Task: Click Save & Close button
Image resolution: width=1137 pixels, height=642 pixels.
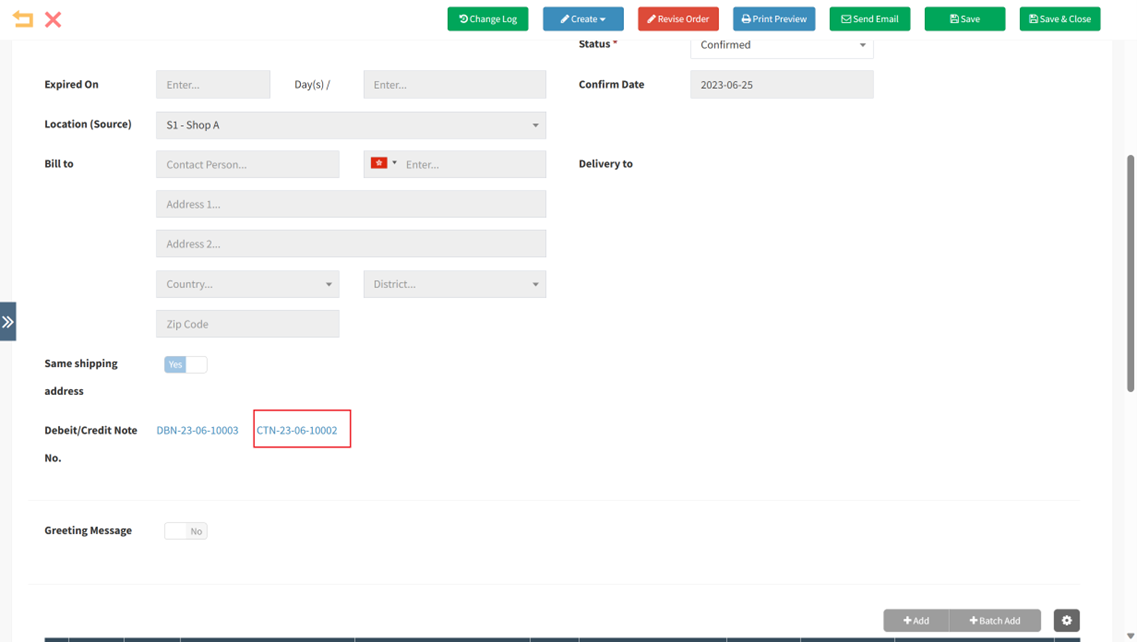Action: [x=1059, y=19]
